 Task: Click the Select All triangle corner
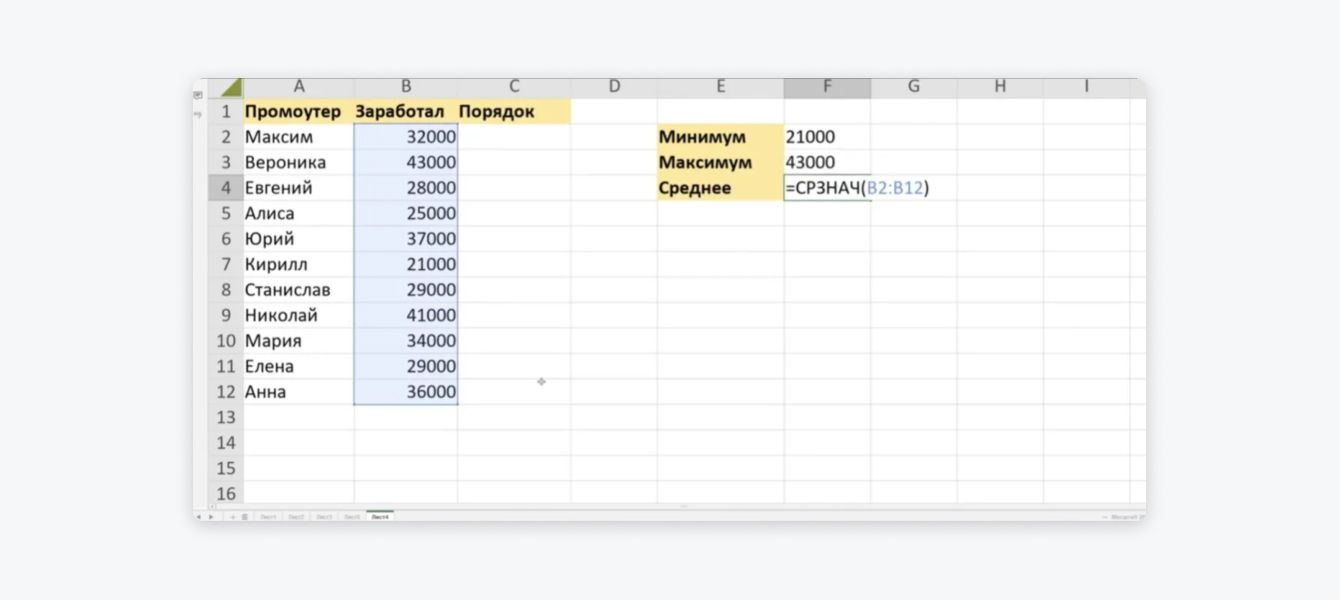coord(231,88)
